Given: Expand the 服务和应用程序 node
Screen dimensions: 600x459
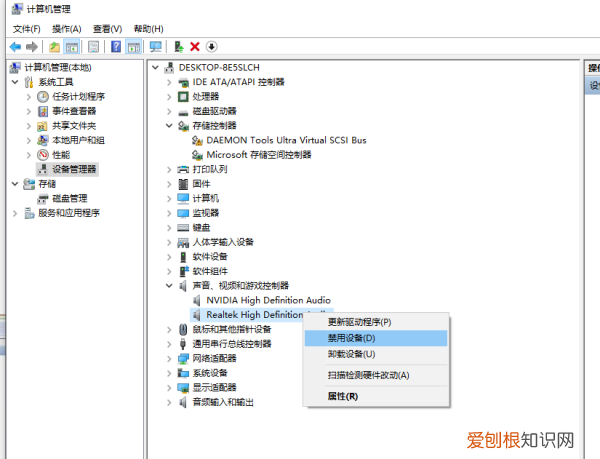Looking at the screenshot, I should click(15, 213).
